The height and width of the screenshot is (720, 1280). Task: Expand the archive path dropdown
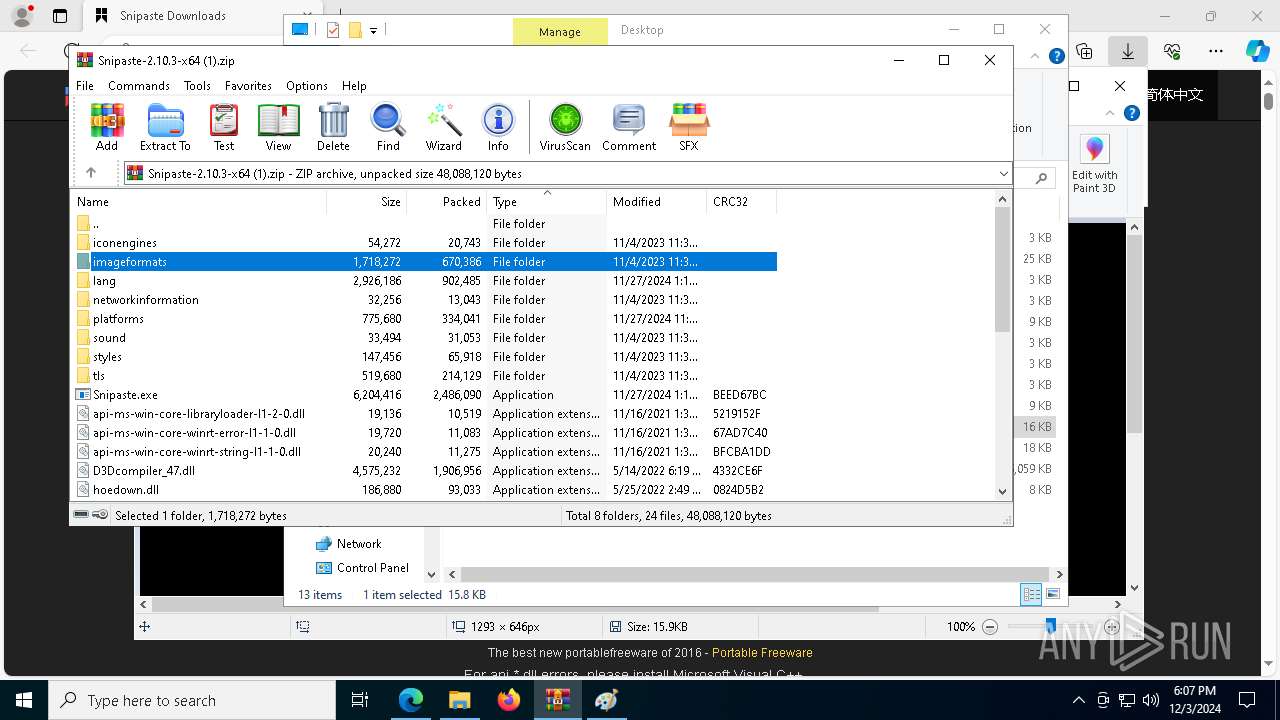(1003, 174)
